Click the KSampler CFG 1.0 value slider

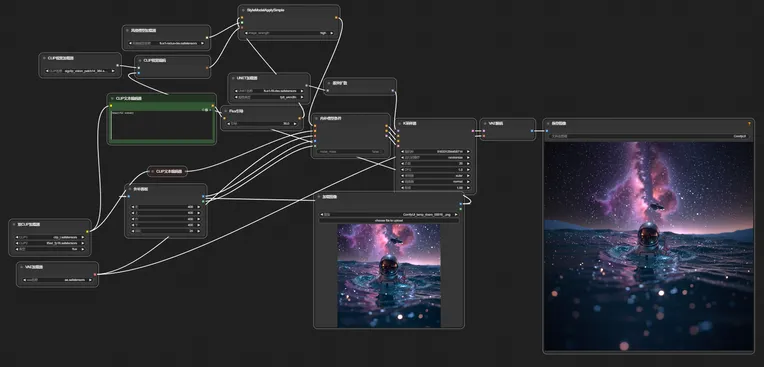pos(436,170)
